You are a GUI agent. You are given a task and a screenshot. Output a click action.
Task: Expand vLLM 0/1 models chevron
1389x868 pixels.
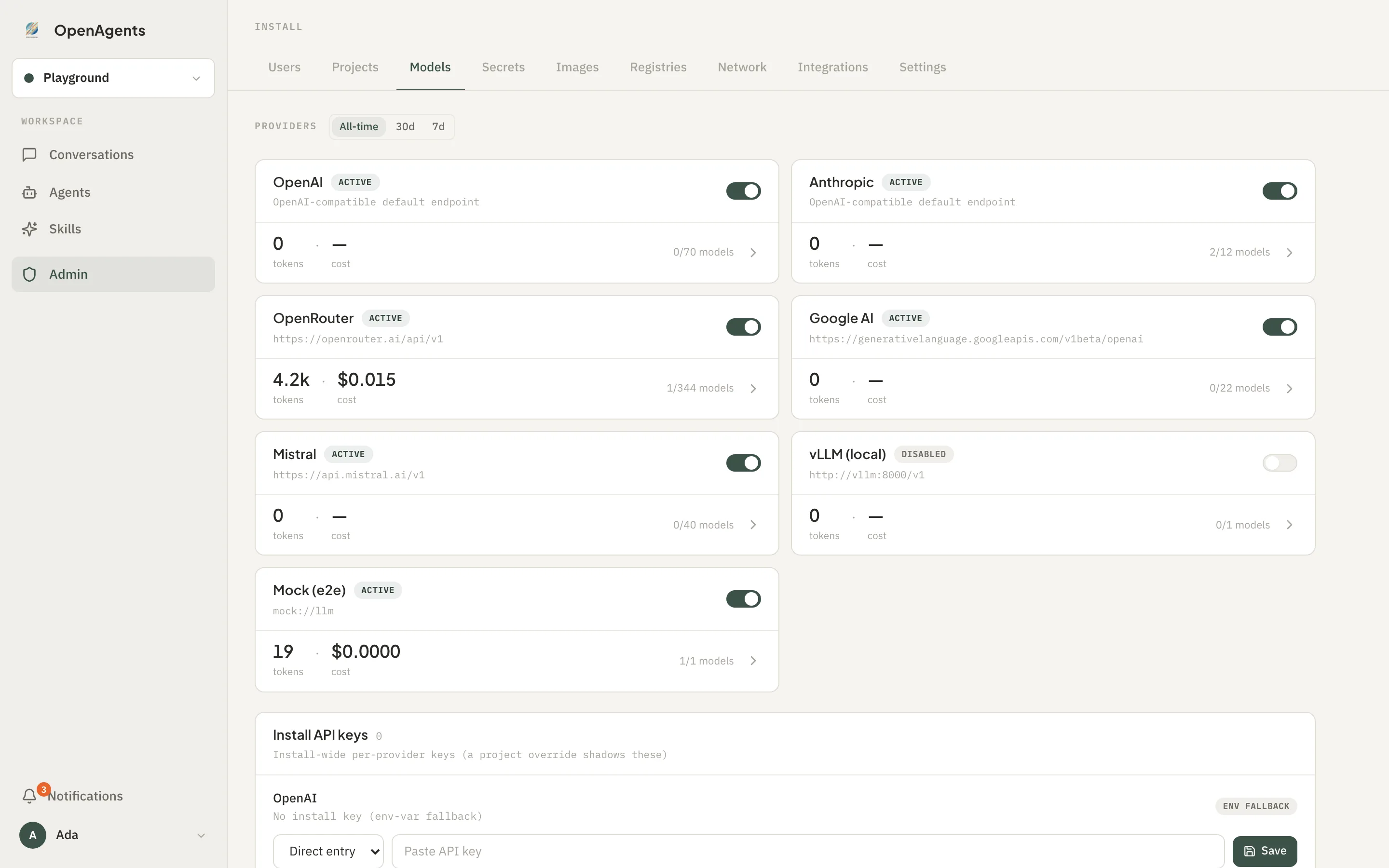pyautogui.click(x=1289, y=525)
